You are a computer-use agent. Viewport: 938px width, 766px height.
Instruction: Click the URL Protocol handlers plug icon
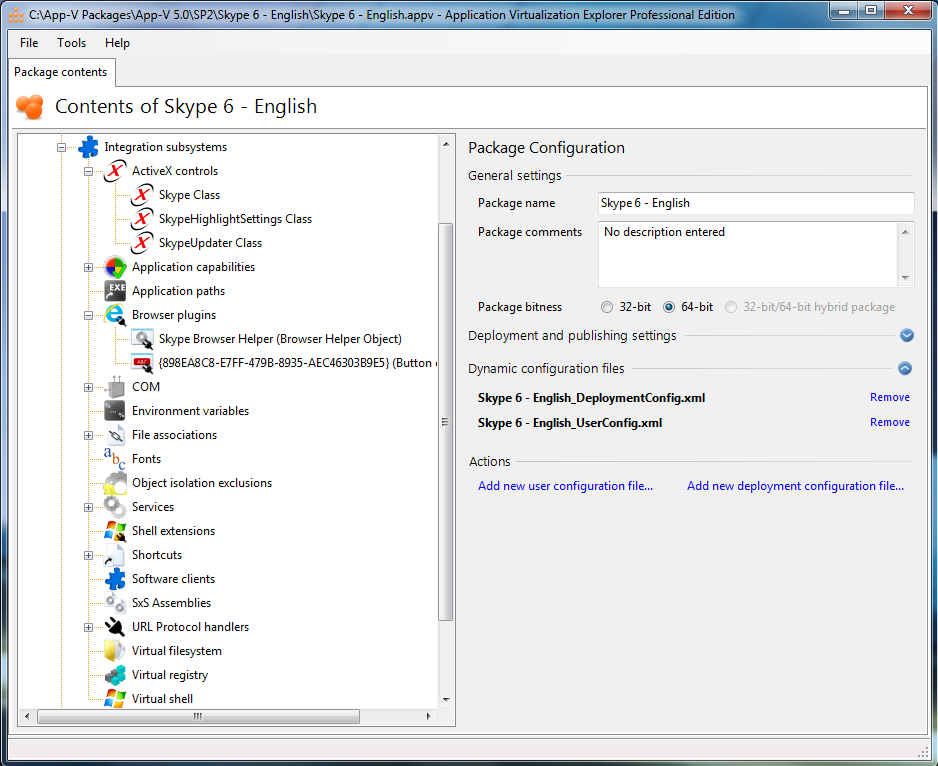tap(115, 627)
